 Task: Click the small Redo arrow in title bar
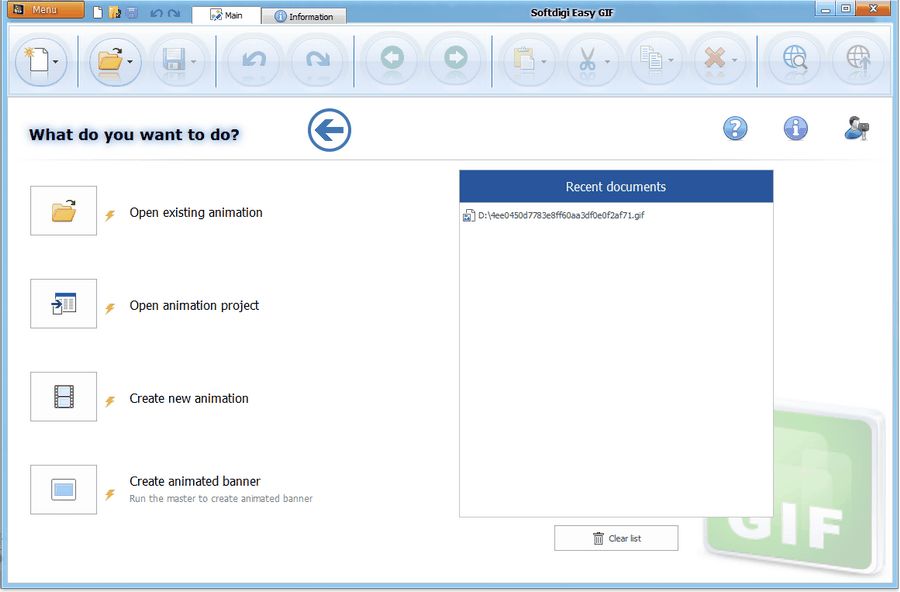174,13
